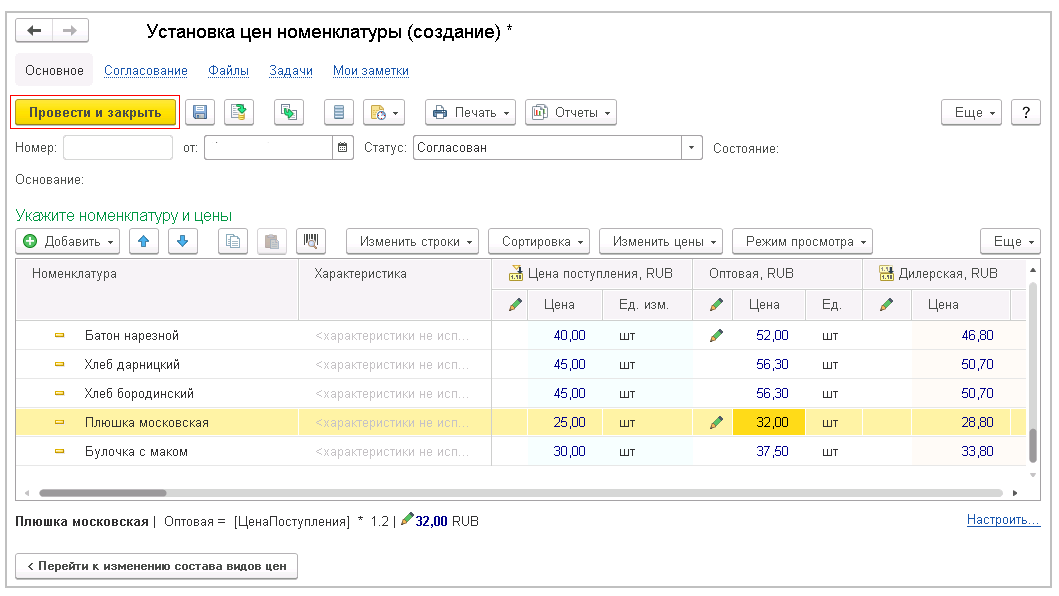This screenshot has width=1059, height=596.
Task: Click pencil column header under Оптовая
Action: point(717,305)
